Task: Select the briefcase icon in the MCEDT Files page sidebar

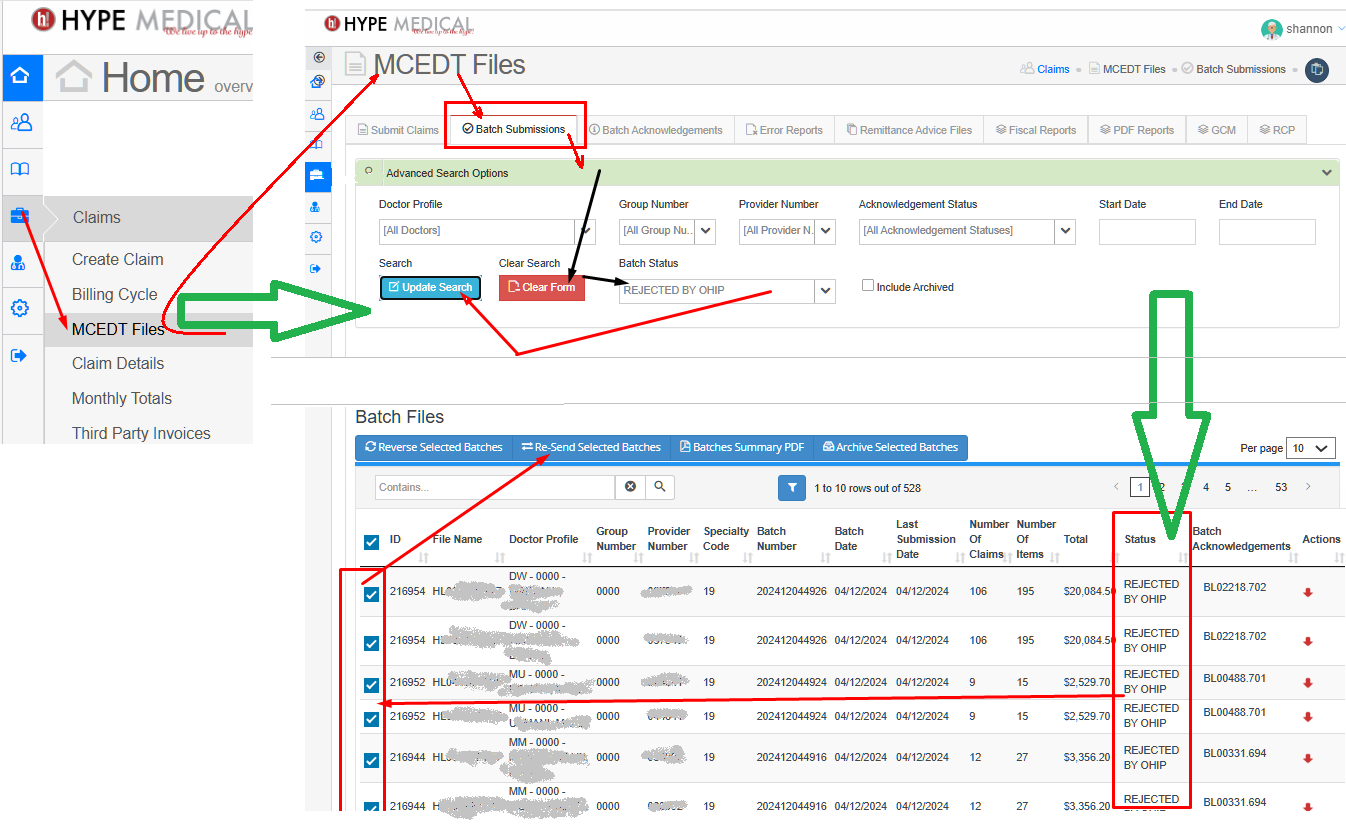Action: [x=318, y=176]
